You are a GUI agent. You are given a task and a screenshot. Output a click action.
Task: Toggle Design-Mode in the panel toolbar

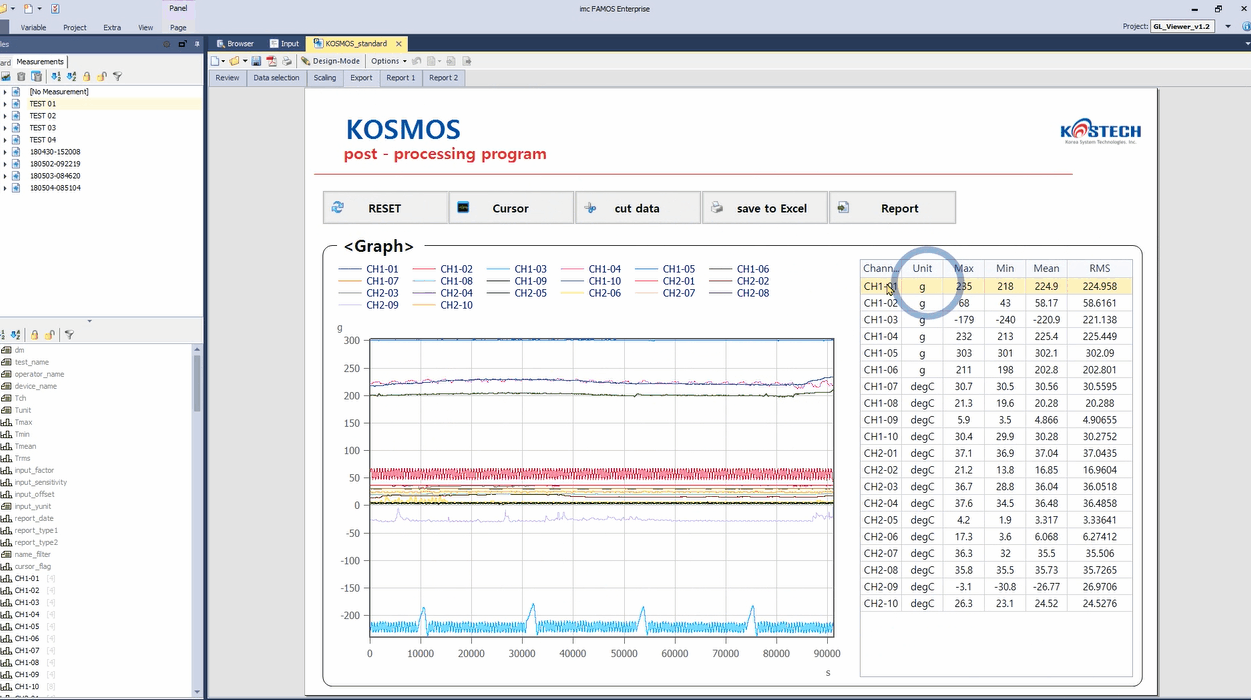click(x=331, y=61)
